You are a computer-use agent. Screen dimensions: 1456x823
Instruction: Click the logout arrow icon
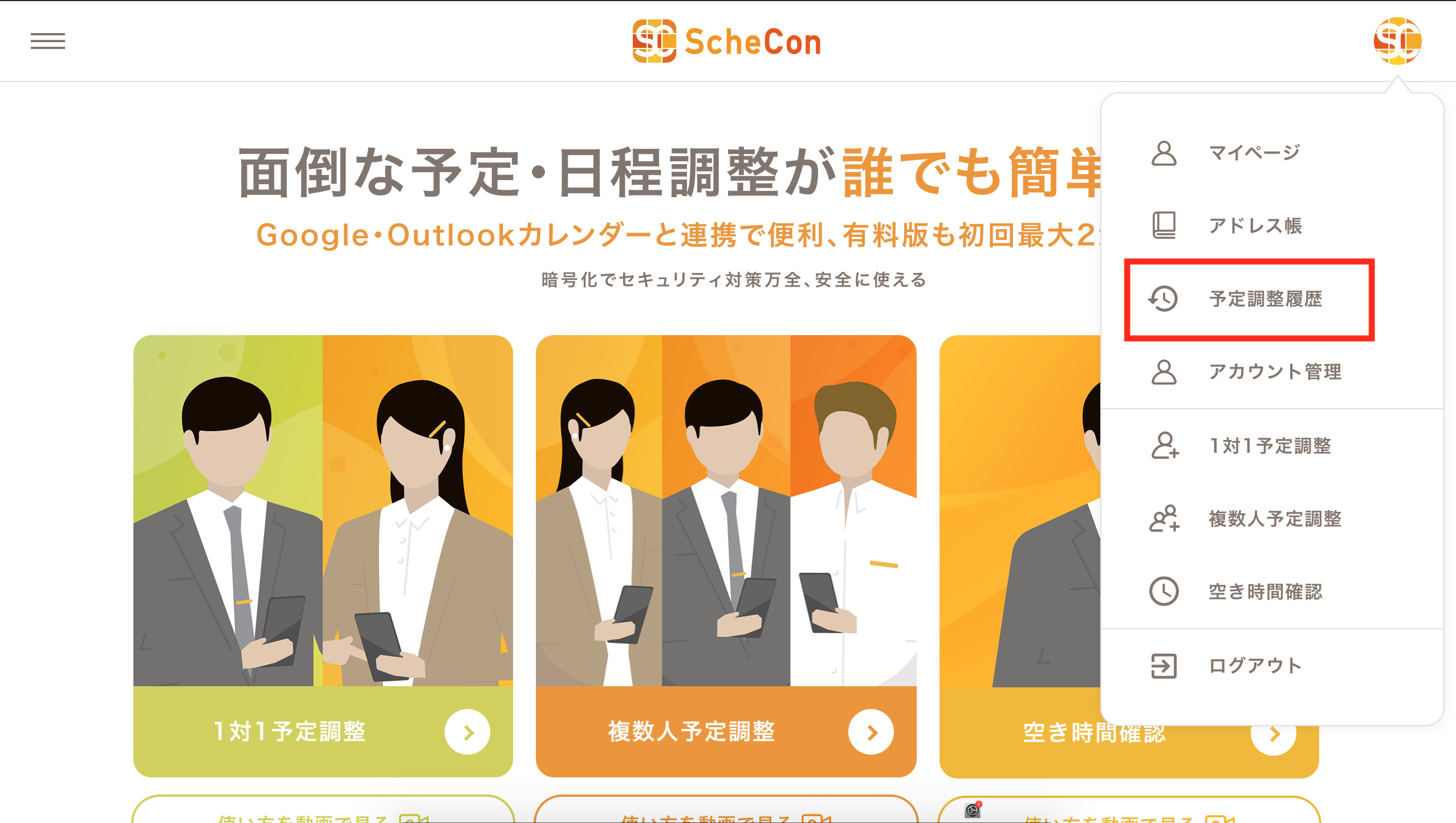(1164, 666)
